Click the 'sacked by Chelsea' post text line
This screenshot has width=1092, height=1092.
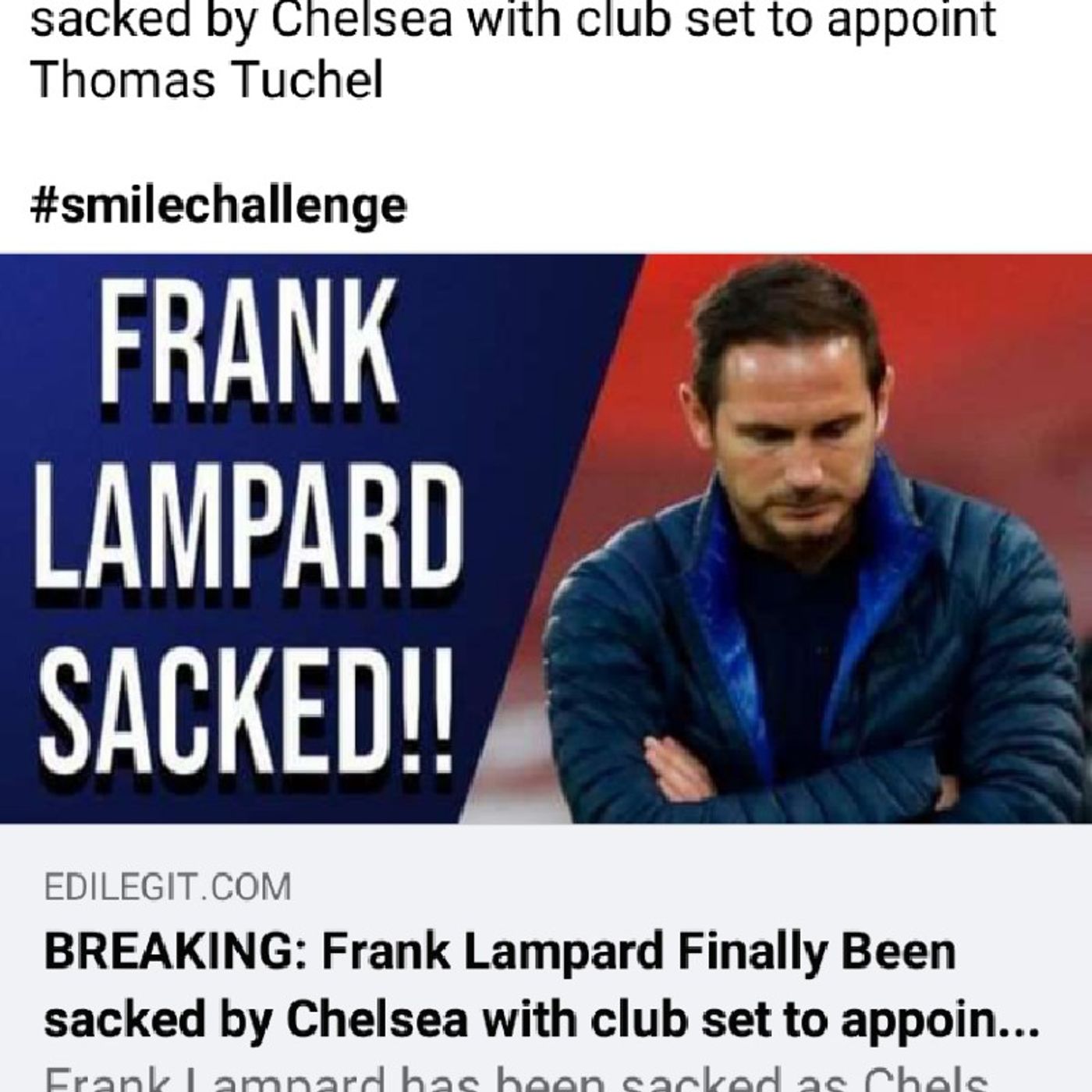pyautogui.click(x=513, y=19)
